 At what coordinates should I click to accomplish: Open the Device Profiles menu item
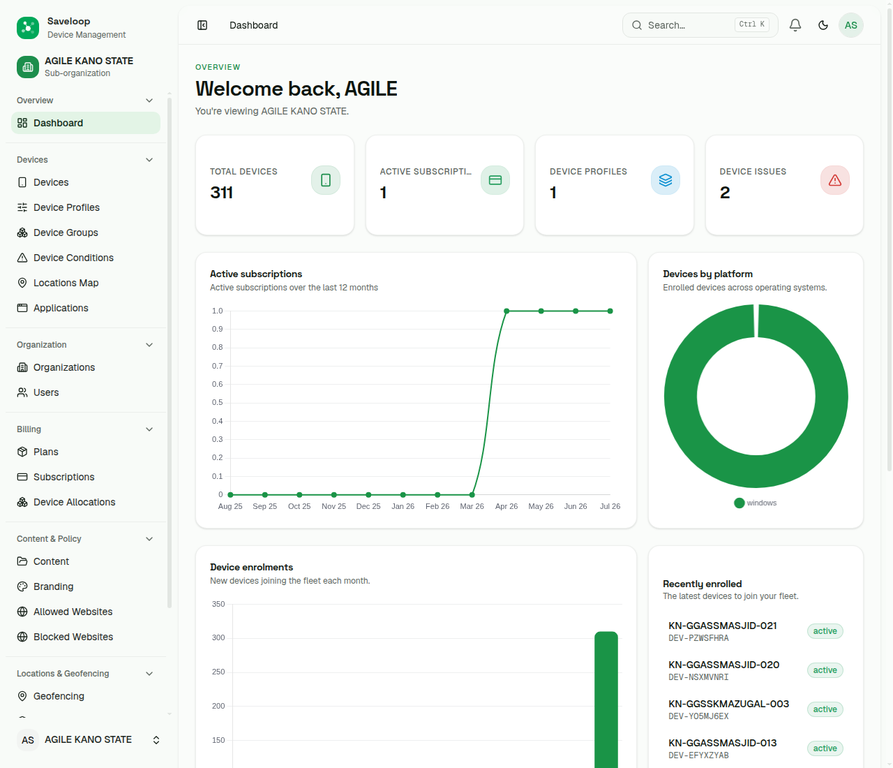(85, 207)
